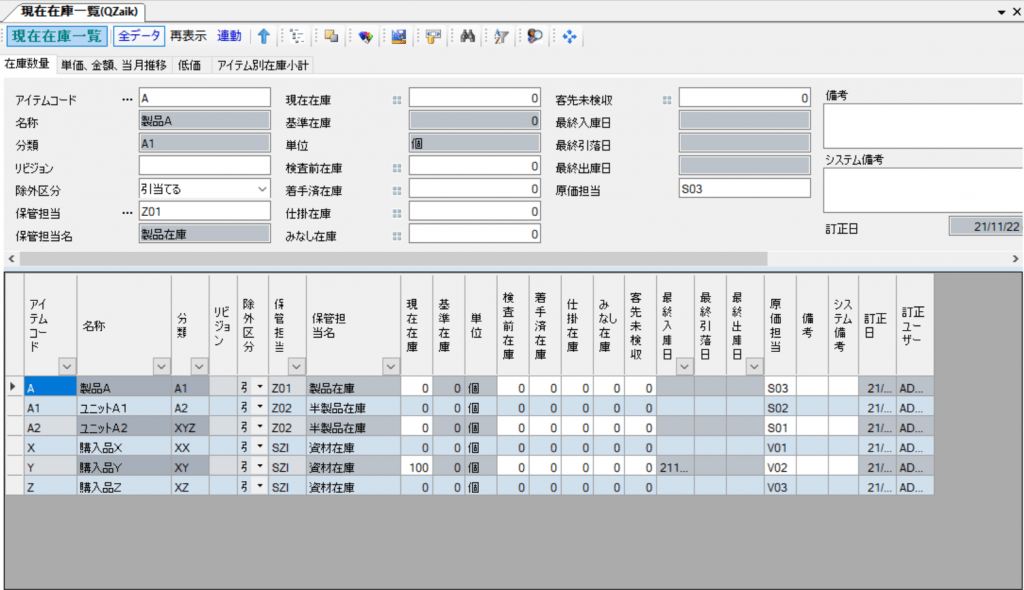Click the 現在在庫一覧 toolbar button
The image size is (1024, 590).
point(57,36)
